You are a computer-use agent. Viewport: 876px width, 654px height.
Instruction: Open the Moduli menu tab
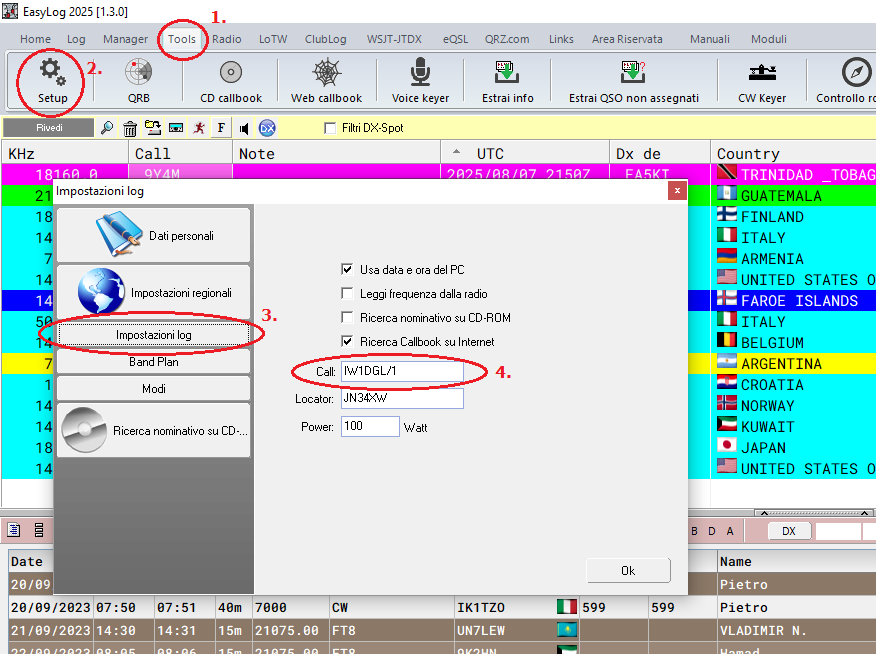768,39
